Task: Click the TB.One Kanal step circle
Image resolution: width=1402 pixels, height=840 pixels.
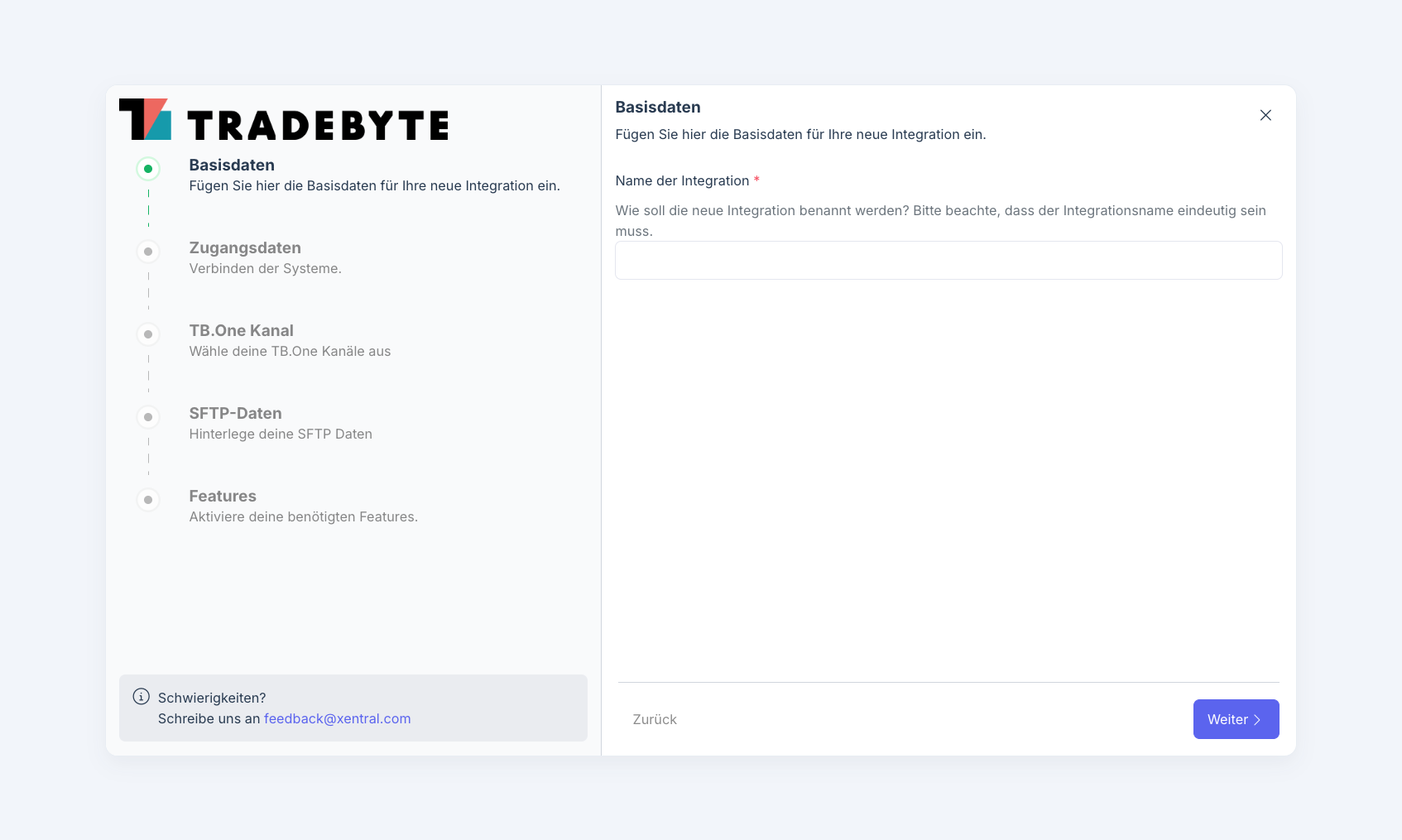Action: tap(148, 334)
